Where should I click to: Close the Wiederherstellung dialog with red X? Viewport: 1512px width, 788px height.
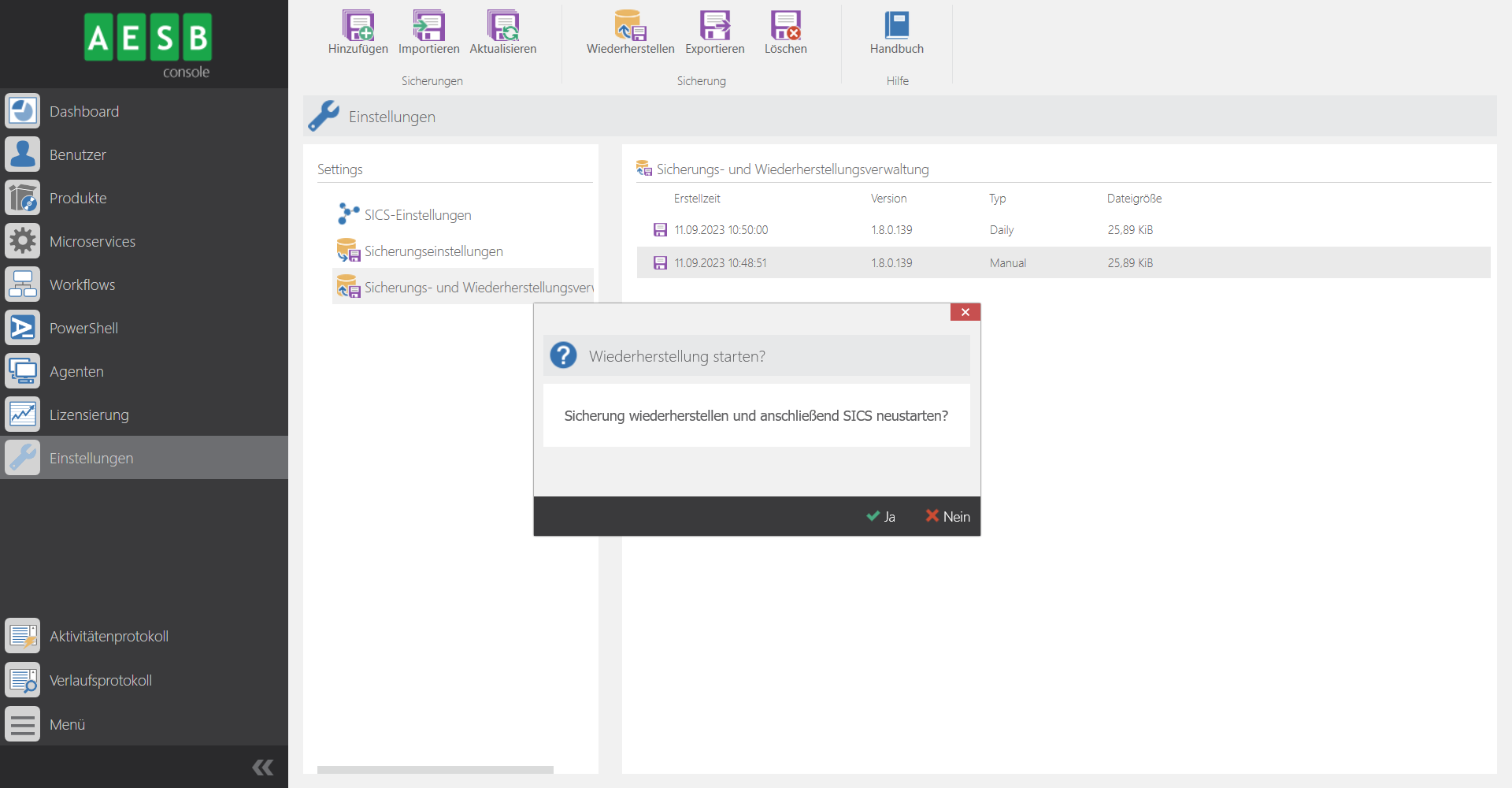click(965, 312)
